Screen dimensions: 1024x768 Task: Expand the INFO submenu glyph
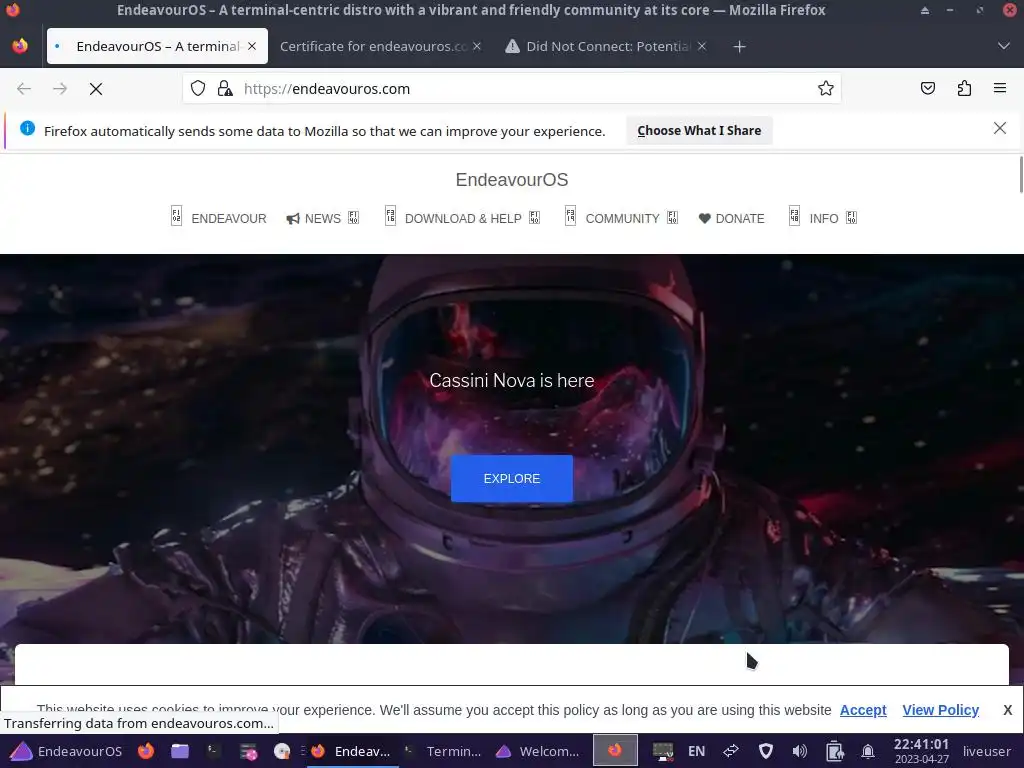click(x=851, y=217)
